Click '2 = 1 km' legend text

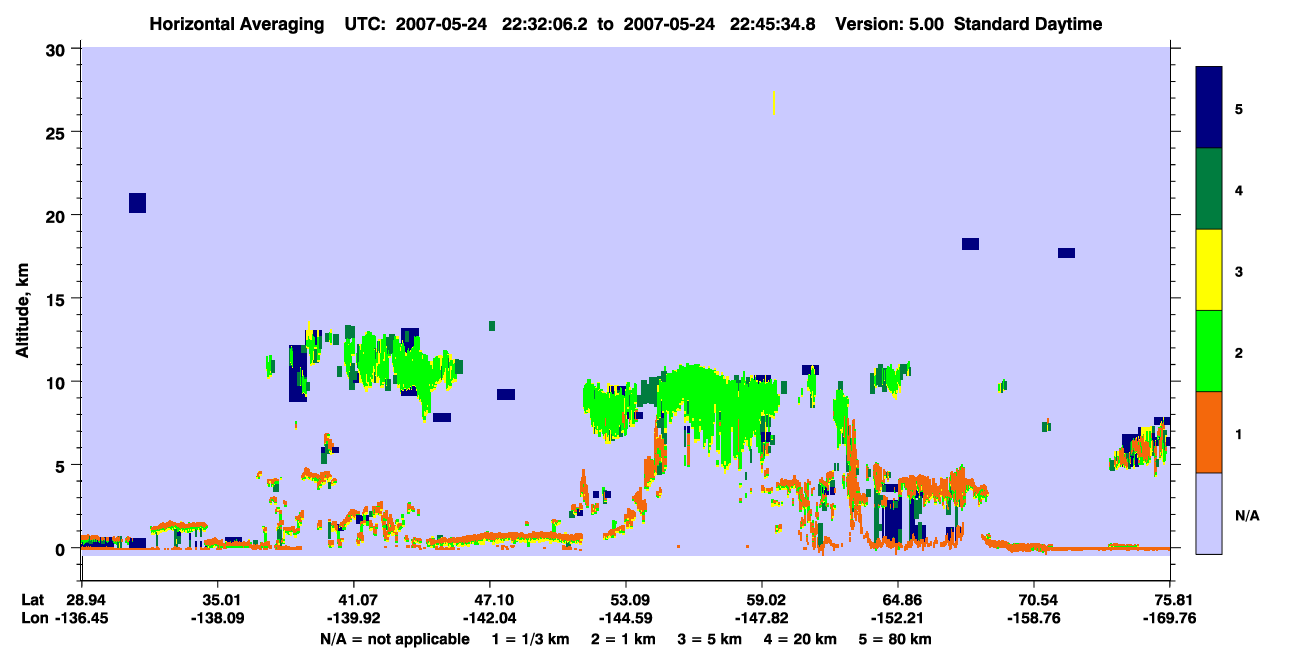(624, 639)
